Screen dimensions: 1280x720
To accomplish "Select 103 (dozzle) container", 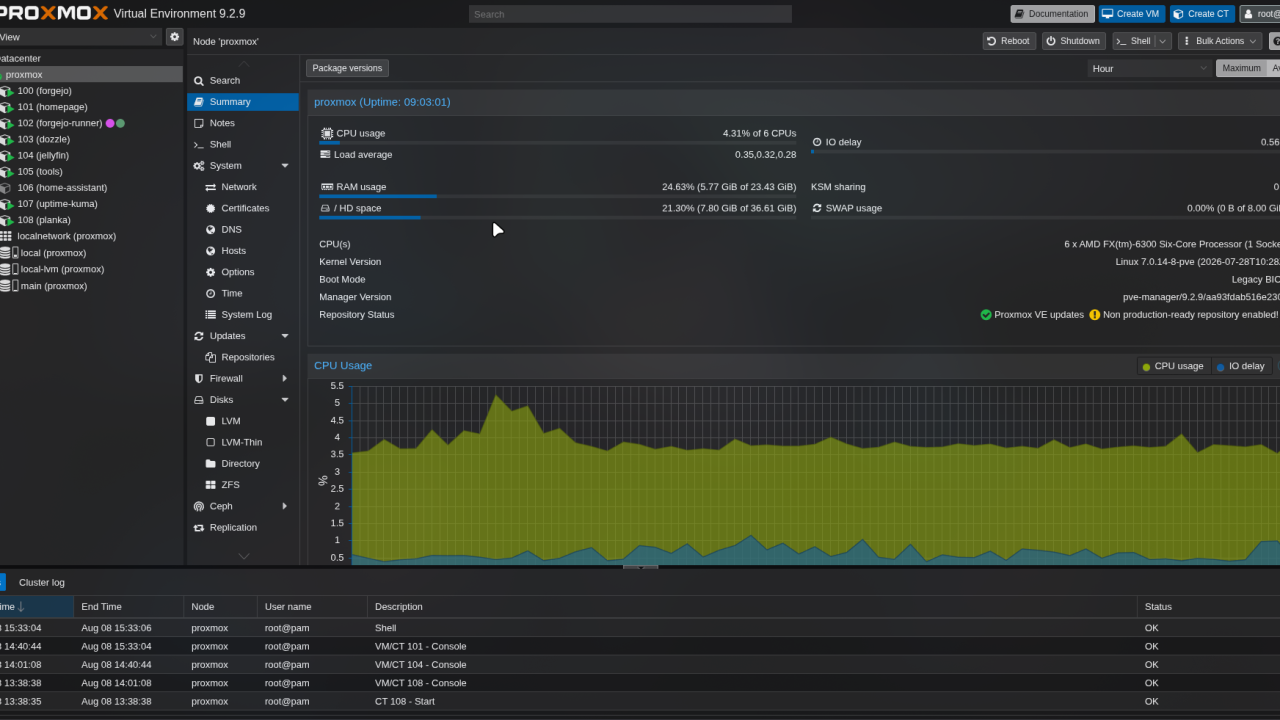I will 43,139.
